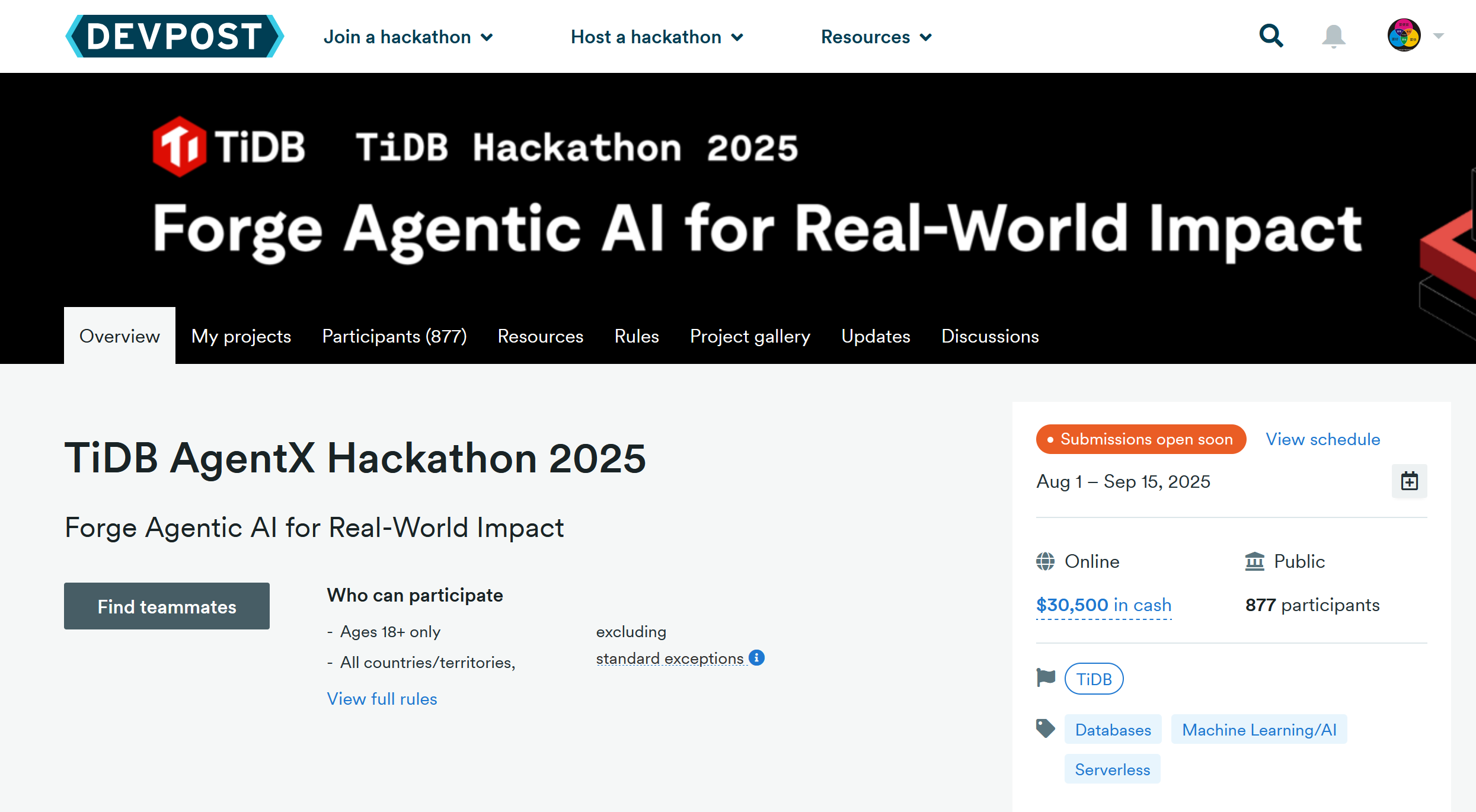Go to the Rules tab
Viewport: 1476px width, 812px height.
tap(637, 336)
